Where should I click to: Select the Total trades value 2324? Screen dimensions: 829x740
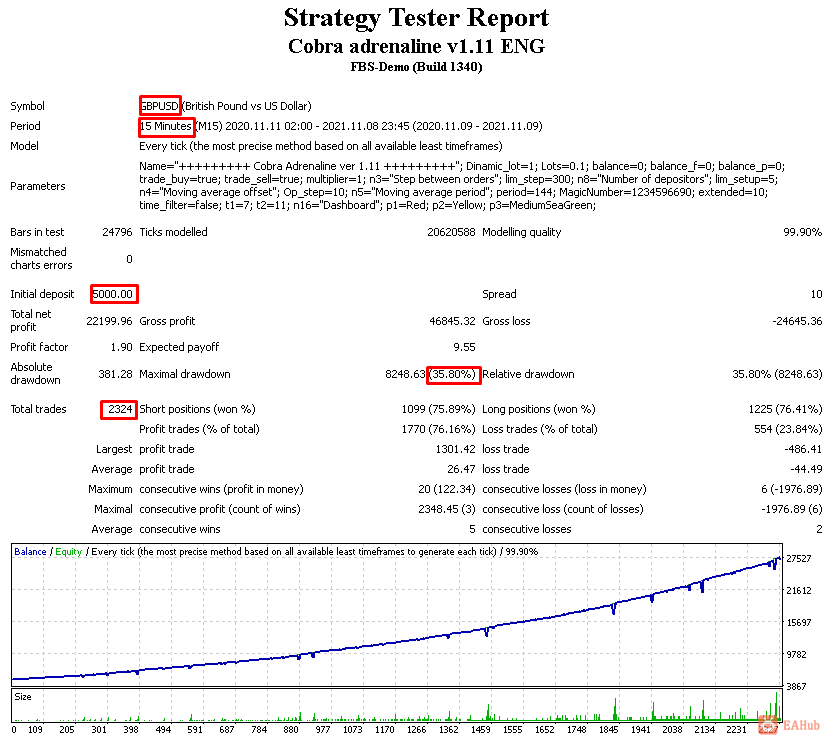pyautogui.click(x=120, y=409)
